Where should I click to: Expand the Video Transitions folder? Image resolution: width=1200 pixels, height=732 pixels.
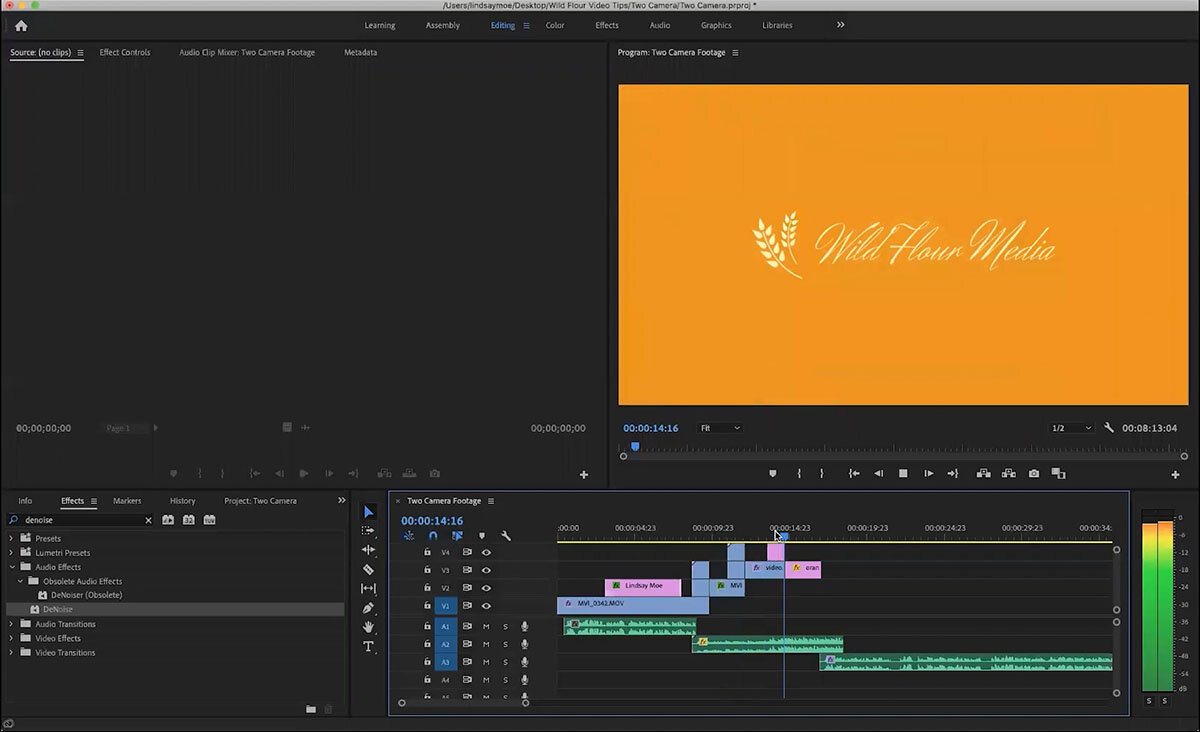click(x=12, y=652)
